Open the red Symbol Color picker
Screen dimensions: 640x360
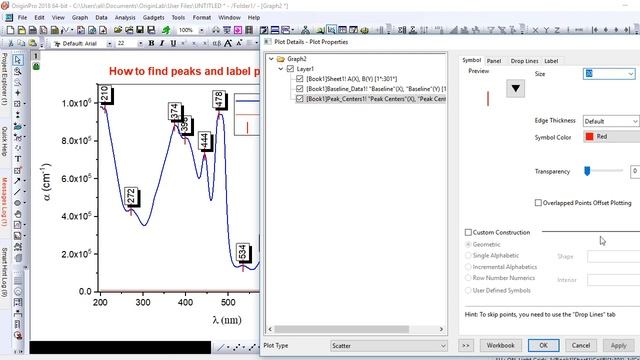pyautogui.click(x=611, y=137)
